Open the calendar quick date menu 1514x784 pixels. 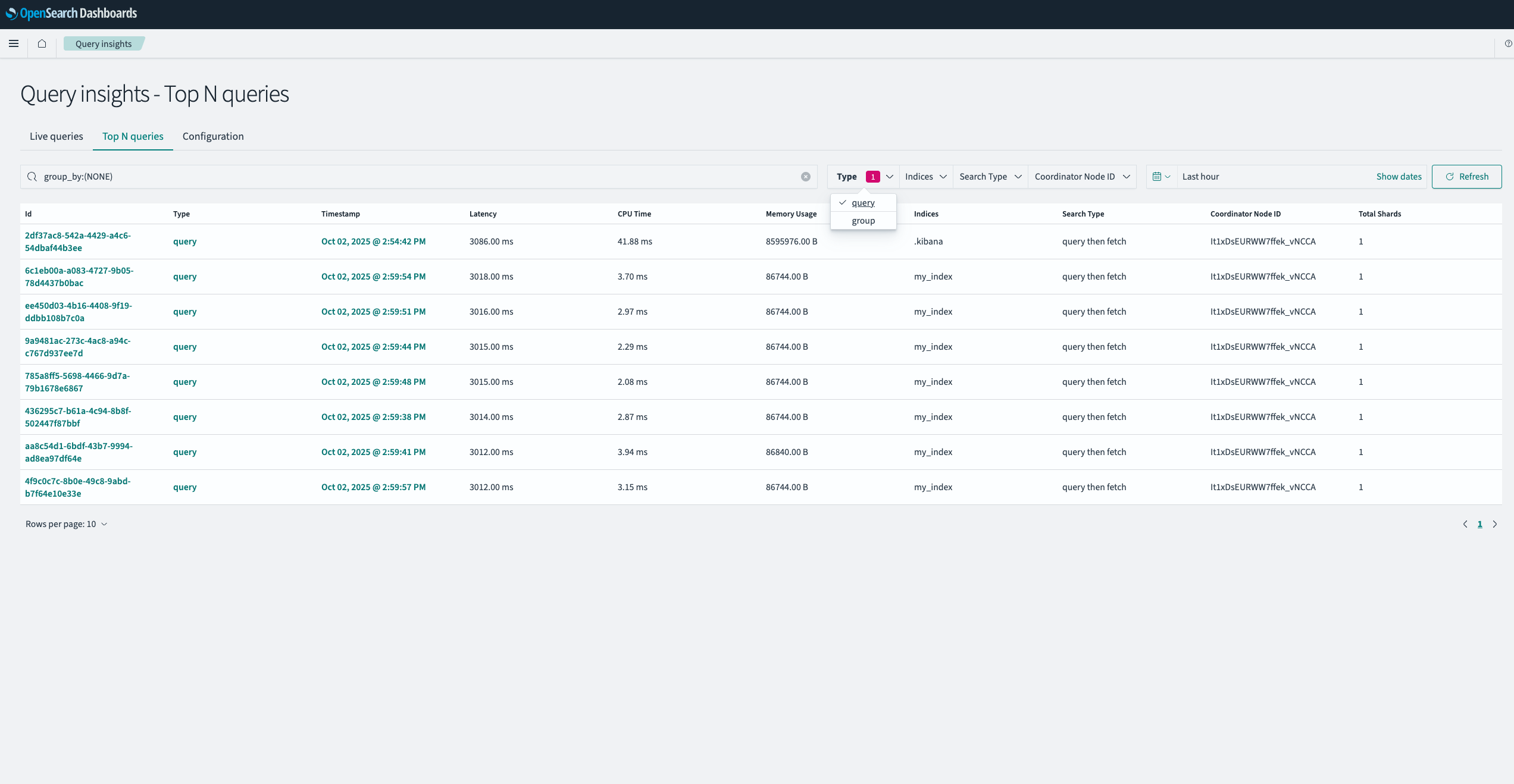pyautogui.click(x=1161, y=177)
